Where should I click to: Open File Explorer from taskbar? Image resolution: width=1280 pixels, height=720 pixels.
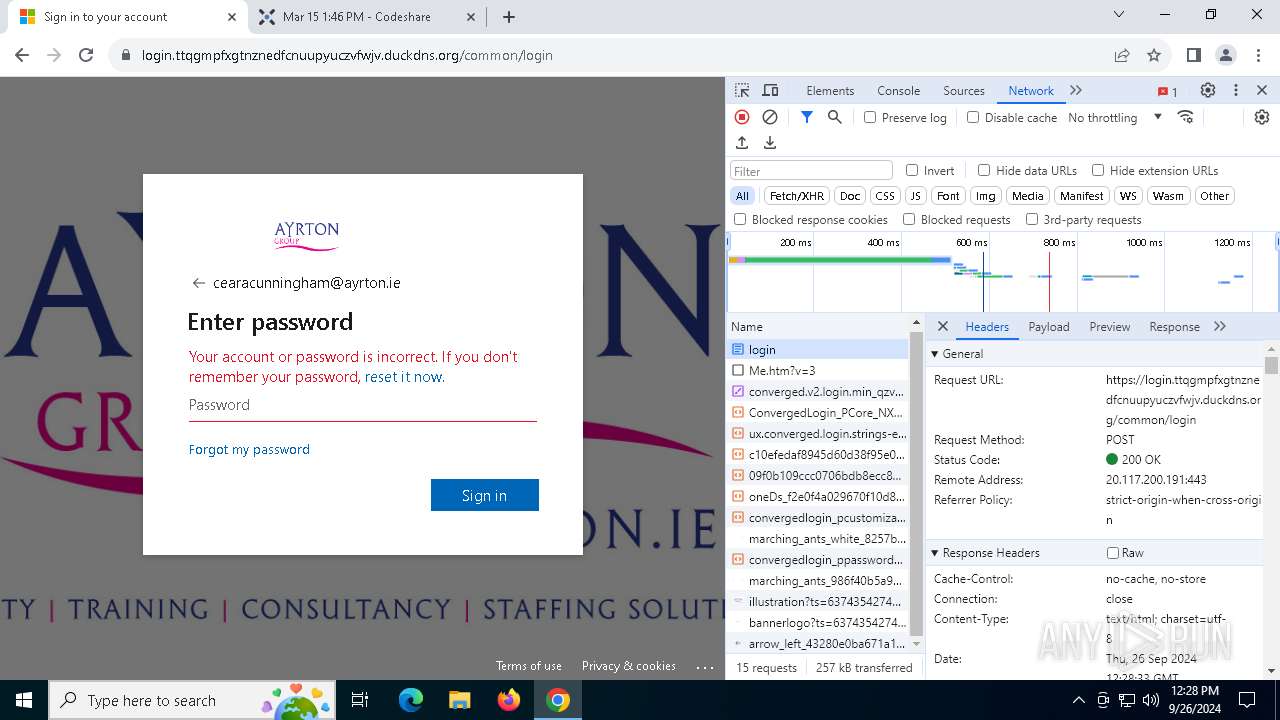coord(459,700)
